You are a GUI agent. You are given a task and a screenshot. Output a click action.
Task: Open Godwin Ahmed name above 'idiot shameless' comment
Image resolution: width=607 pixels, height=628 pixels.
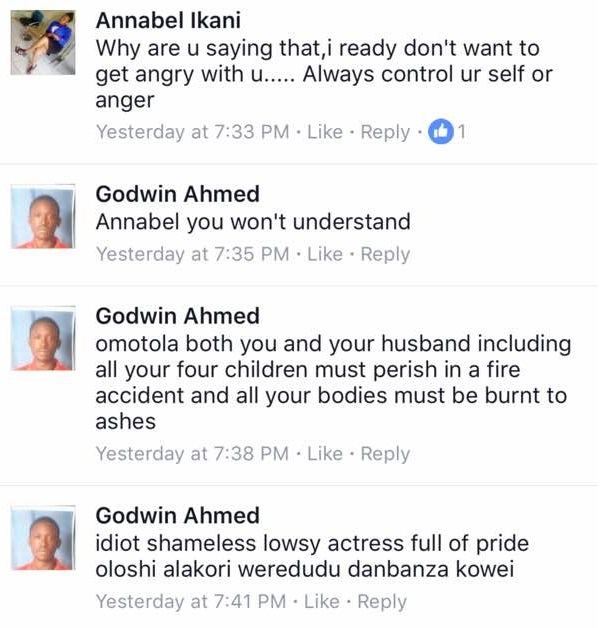tap(177, 515)
